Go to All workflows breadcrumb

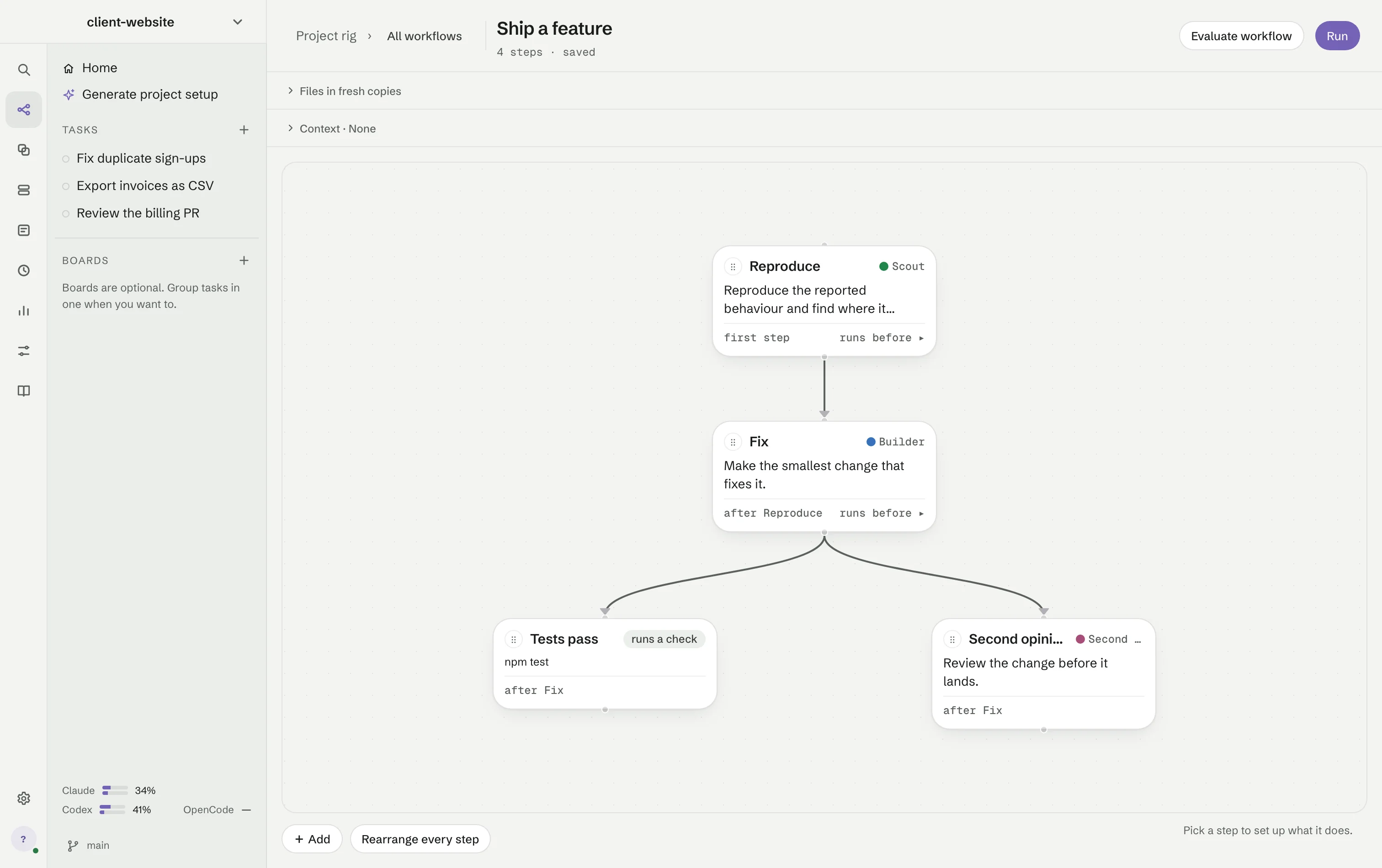click(x=424, y=36)
